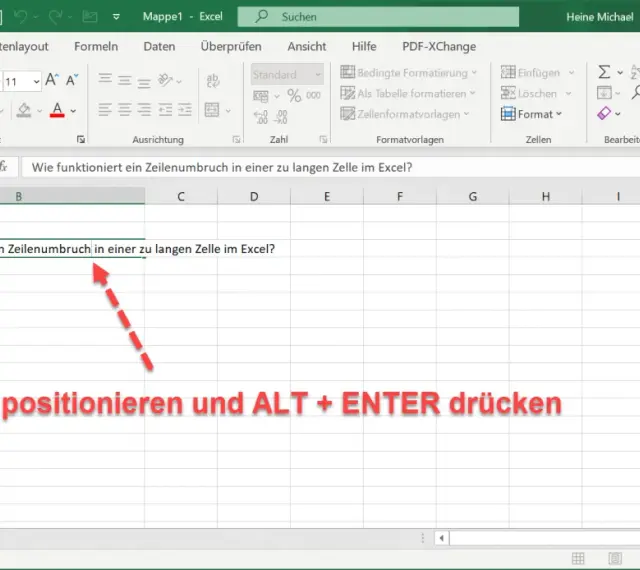Image resolution: width=640 pixels, height=570 pixels.
Task: Open the font color dropdown arrow
Action: pyautogui.click(x=73, y=111)
